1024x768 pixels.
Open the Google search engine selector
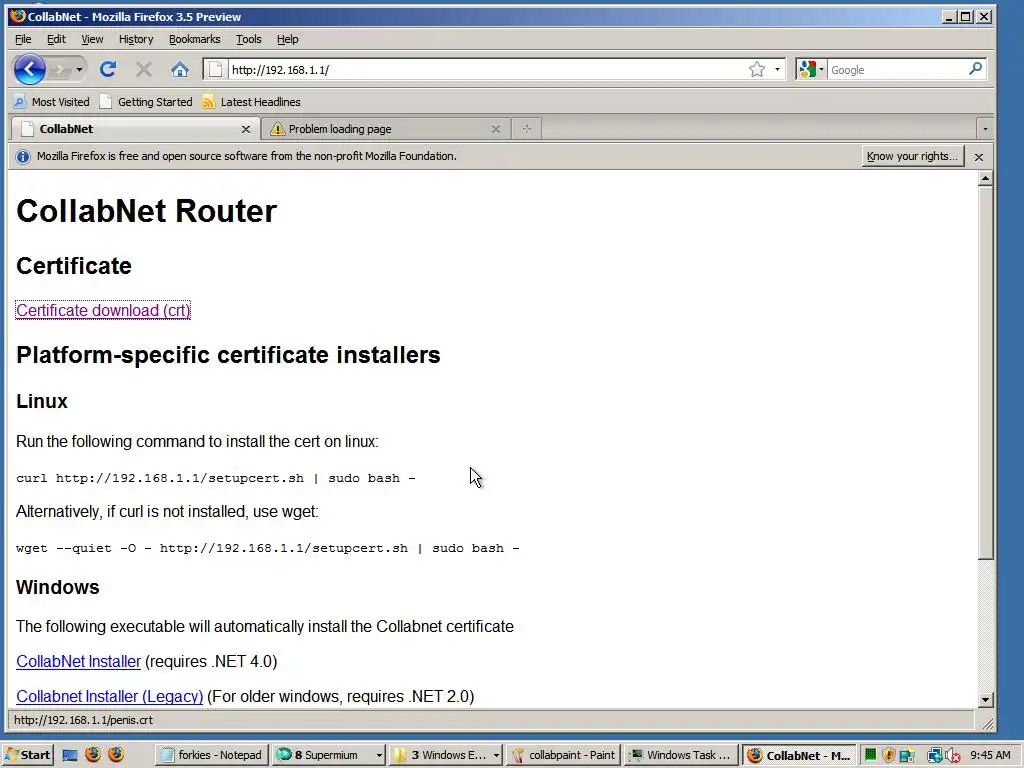pyautogui.click(x=811, y=69)
